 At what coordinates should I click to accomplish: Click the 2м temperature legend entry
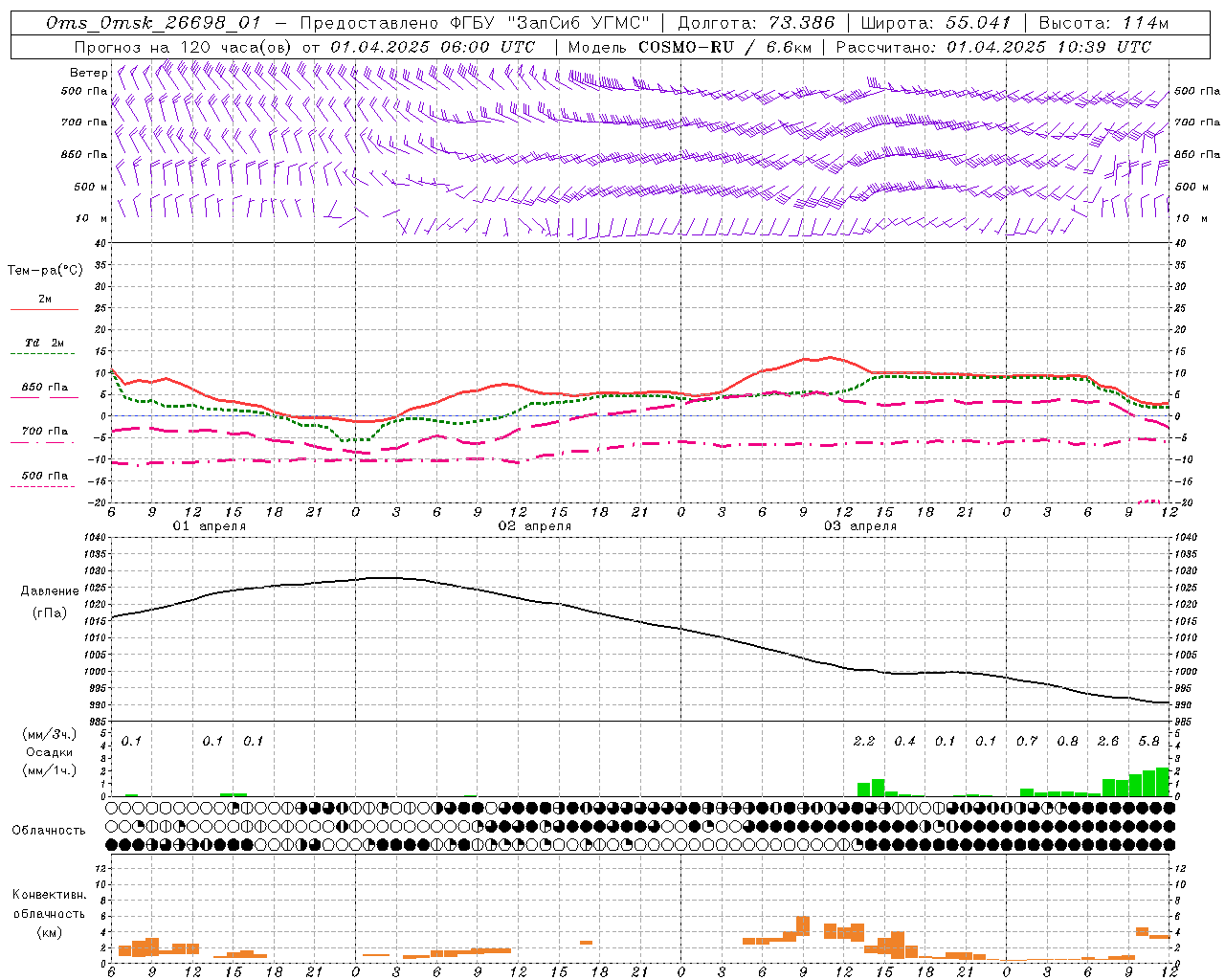(x=45, y=300)
